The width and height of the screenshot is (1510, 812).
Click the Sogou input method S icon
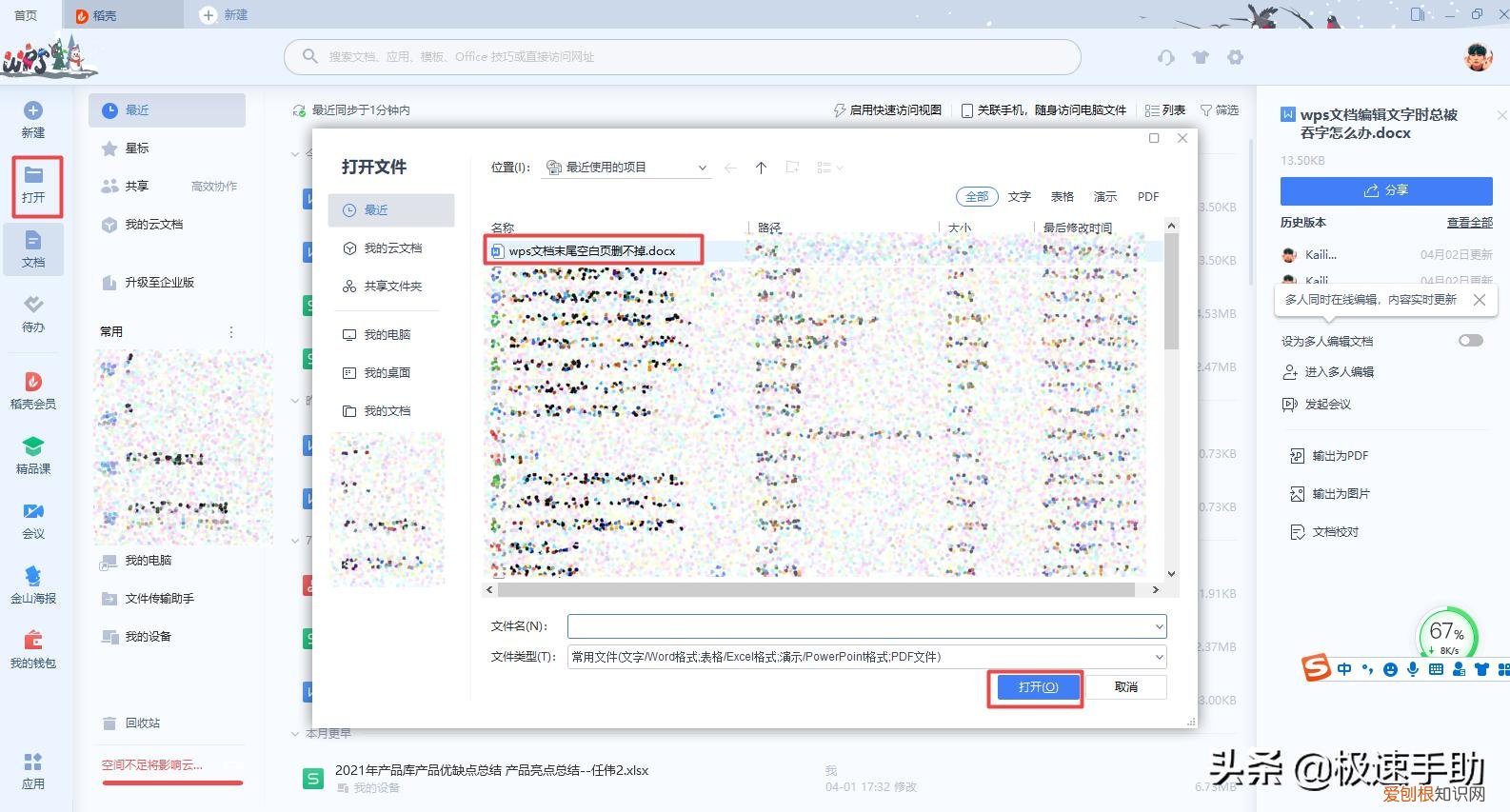(1316, 668)
